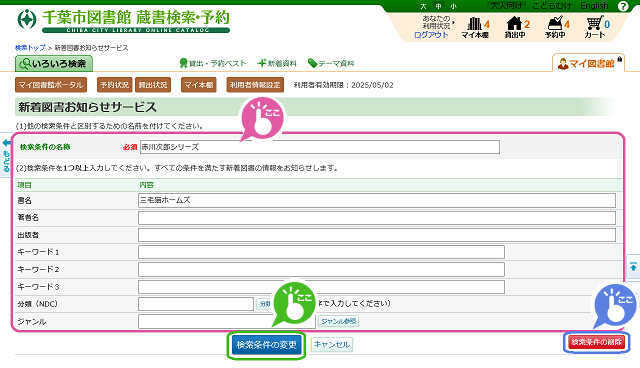Viewport: 640px width, 368px height.
Task: Click the 書名 input field
Action: coord(377,200)
